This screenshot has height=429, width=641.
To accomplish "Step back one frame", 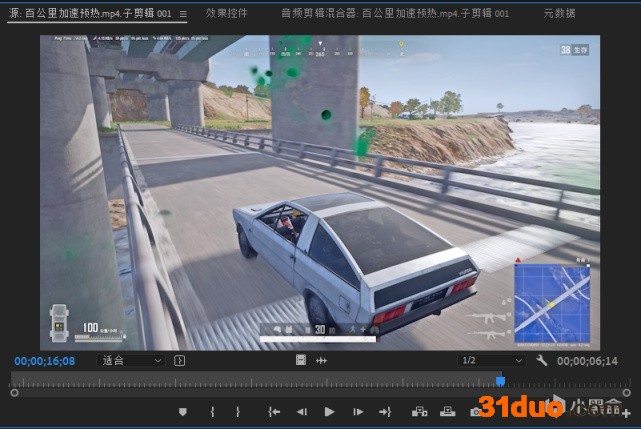I will [301, 412].
